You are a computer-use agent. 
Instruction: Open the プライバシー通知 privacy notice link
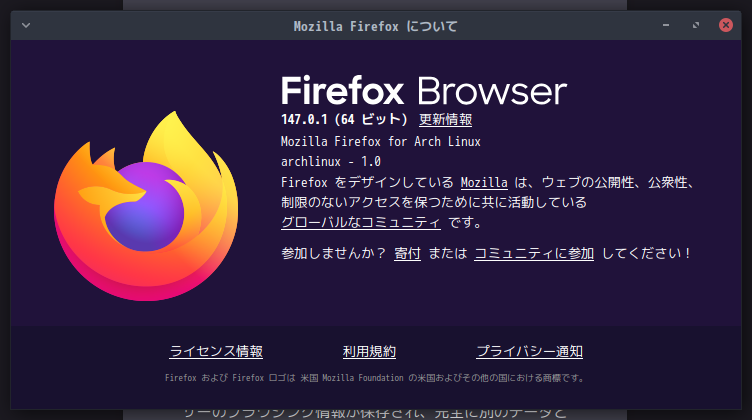tap(529, 351)
